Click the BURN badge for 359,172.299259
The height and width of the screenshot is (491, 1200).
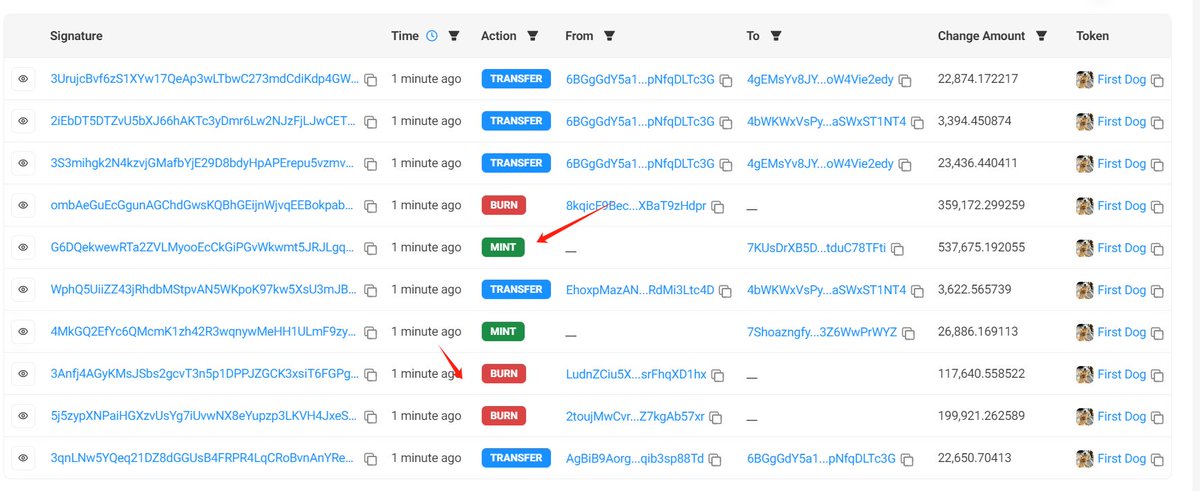coord(503,205)
